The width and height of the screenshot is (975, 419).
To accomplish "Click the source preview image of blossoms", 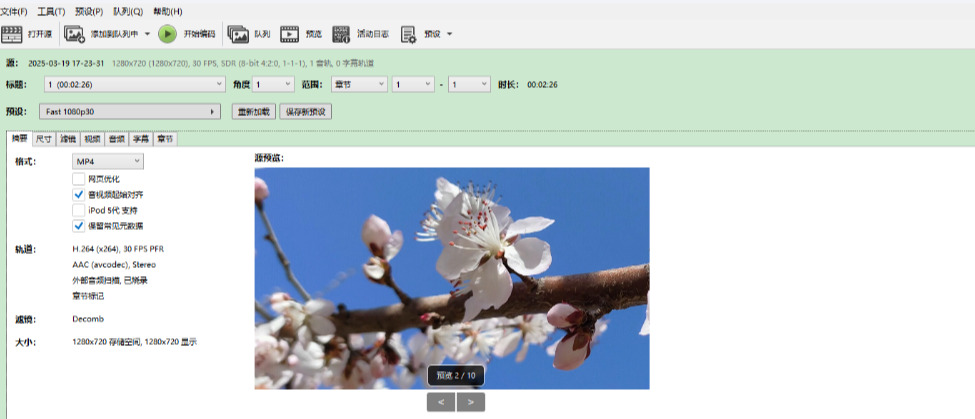I will pos(452,279).
